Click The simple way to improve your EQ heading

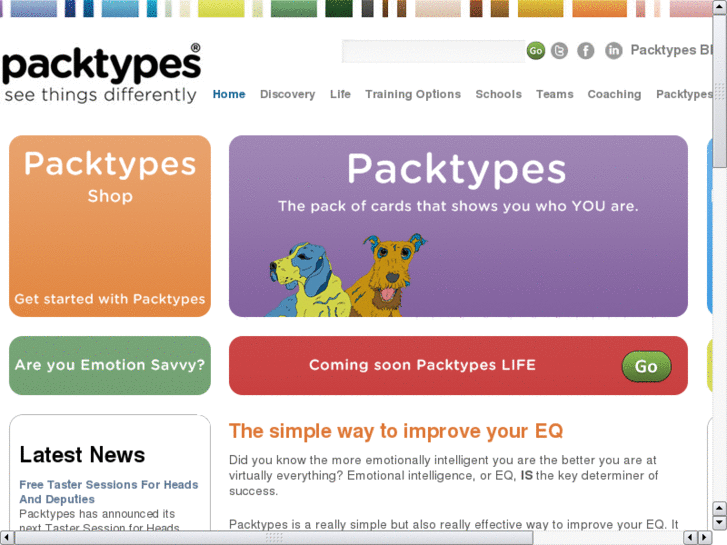click(x=396, y=431)
